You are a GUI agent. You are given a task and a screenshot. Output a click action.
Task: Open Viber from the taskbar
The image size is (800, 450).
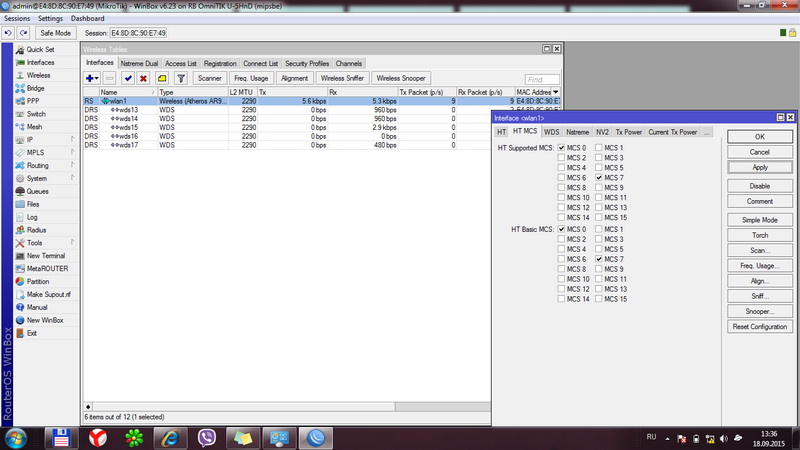pos(207,438)
